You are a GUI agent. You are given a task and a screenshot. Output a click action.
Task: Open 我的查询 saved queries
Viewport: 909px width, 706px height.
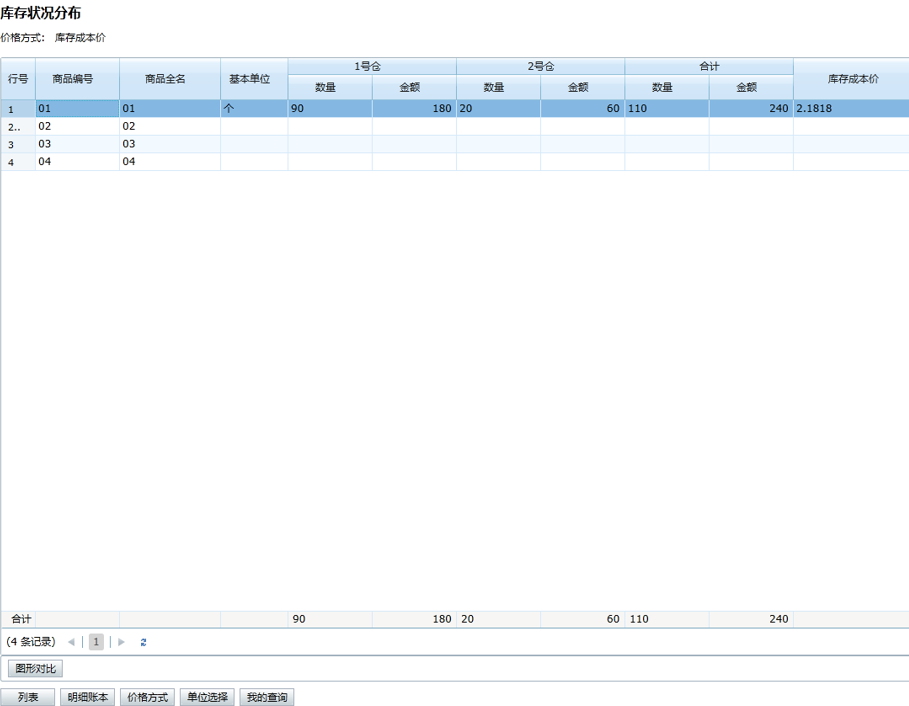tap(267, 697)
